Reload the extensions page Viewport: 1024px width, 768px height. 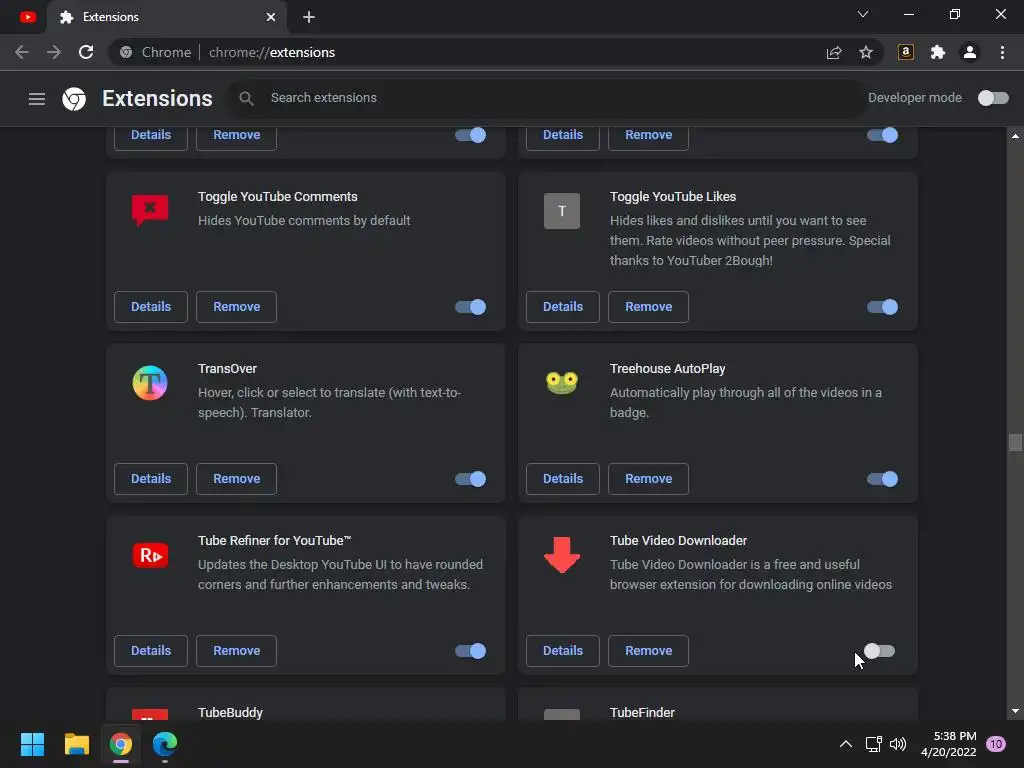pyautogui.click(x=86, y=52)
